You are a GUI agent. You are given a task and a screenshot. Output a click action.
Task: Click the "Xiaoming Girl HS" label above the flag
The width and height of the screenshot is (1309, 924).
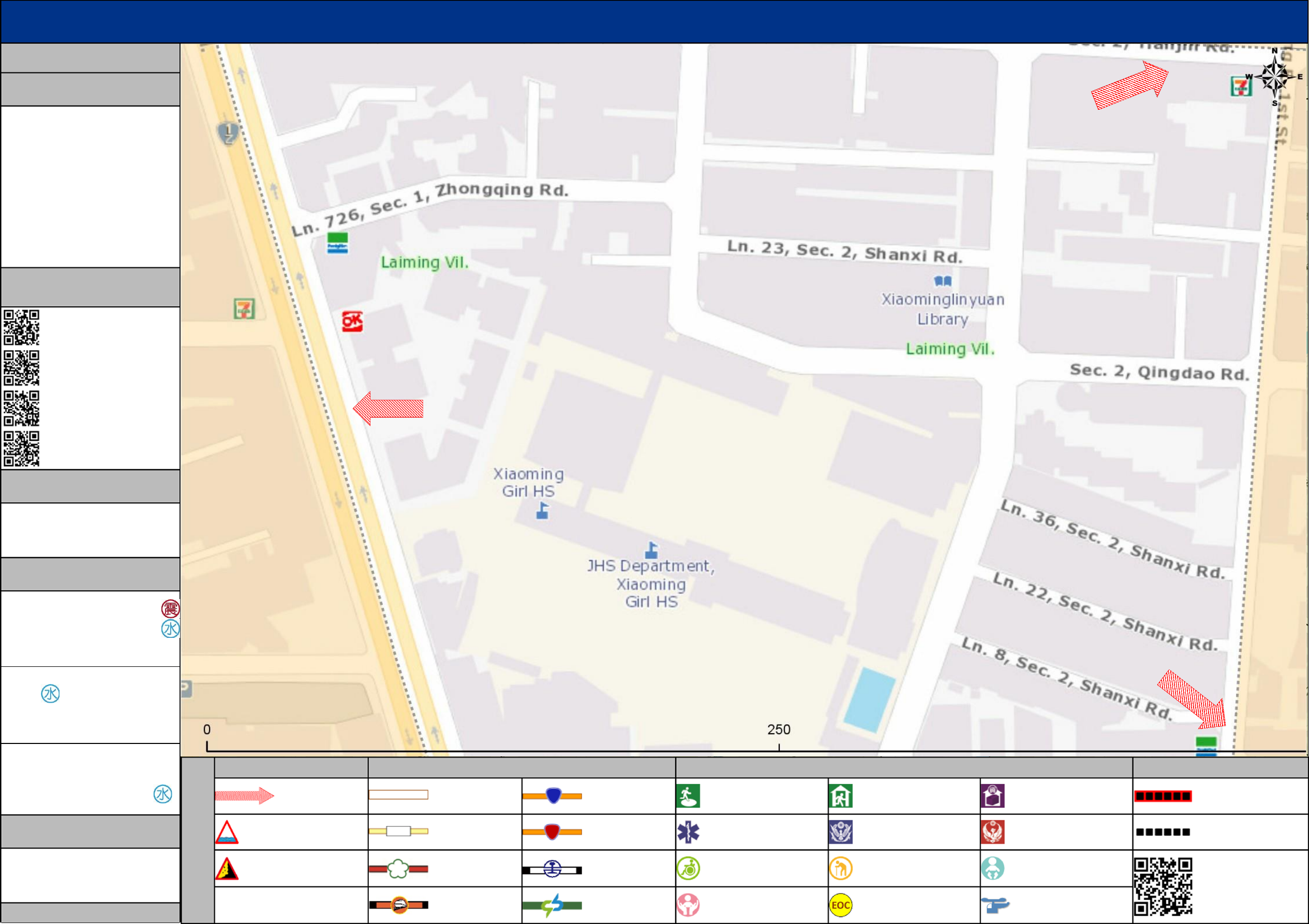click(528, 482)
